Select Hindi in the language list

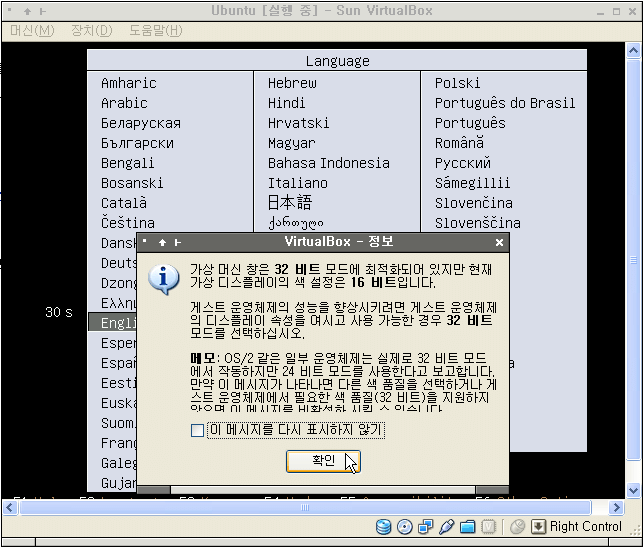(x=286, y=103)
